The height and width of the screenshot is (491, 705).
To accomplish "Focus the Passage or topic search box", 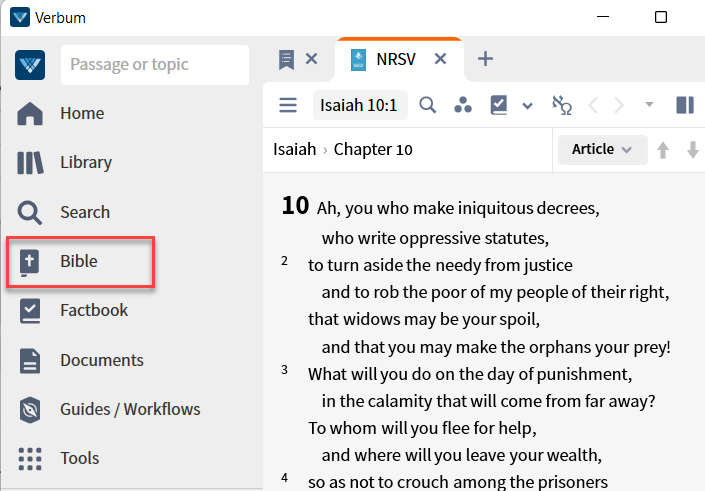I will [x=155, y=65].
